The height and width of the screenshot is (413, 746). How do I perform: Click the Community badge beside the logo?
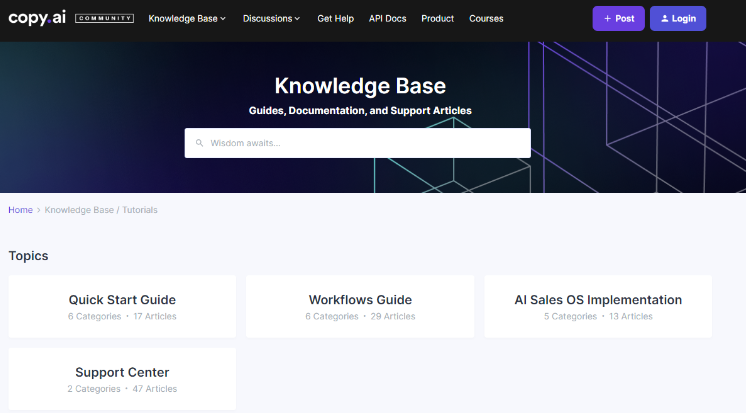[104, 18]
